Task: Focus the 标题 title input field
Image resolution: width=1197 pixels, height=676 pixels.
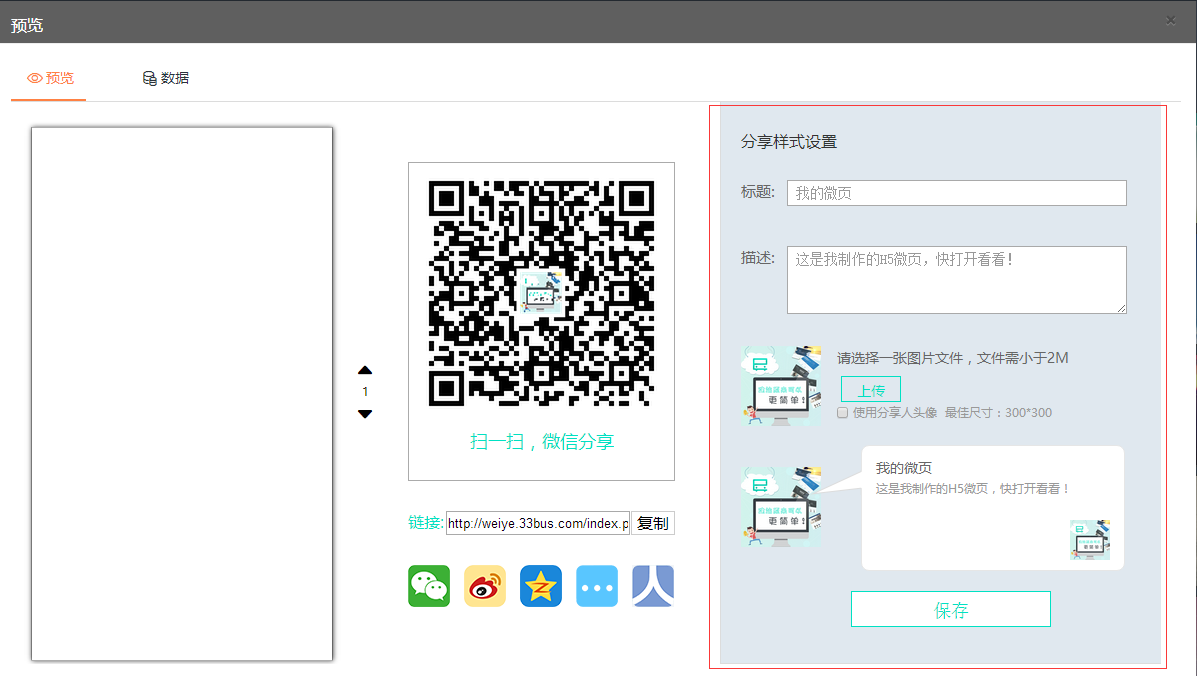Action: coord(957,193)
